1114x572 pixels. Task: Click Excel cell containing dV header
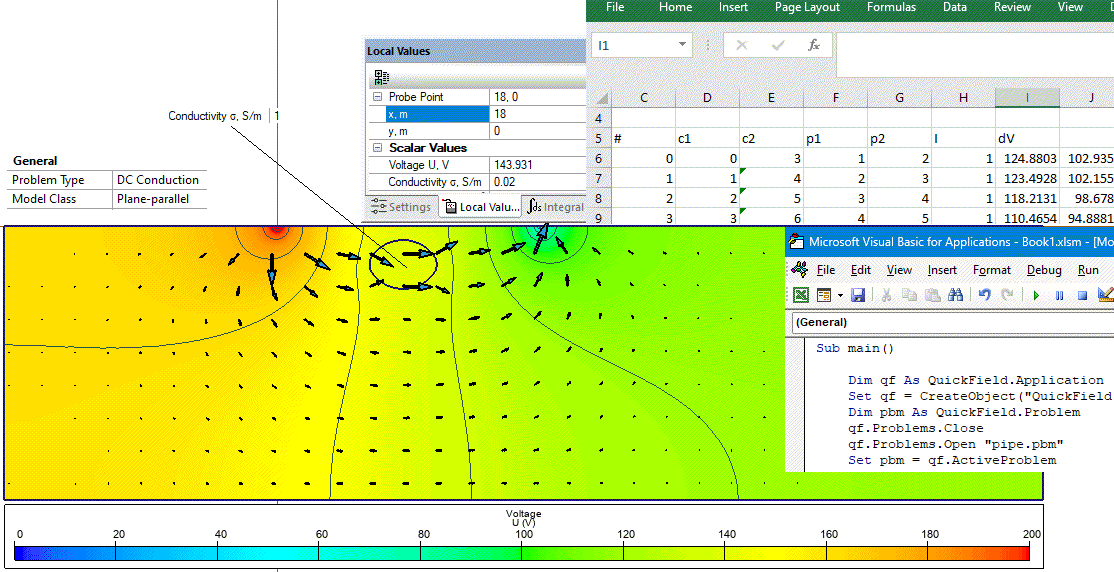pos(1027,139)
